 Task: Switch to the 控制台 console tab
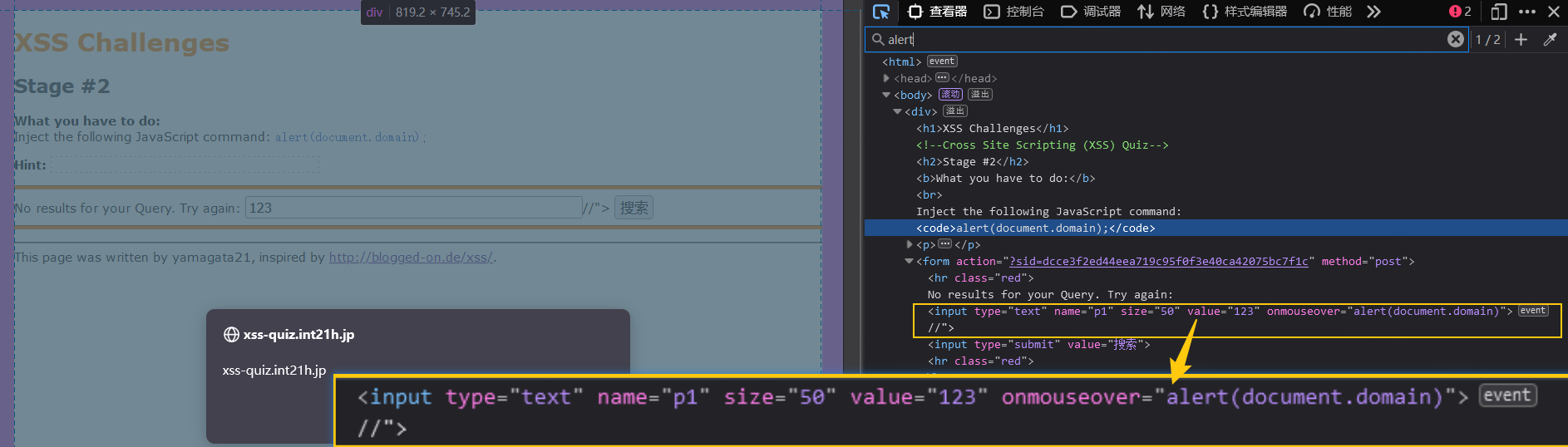[x=1014, y=12]
